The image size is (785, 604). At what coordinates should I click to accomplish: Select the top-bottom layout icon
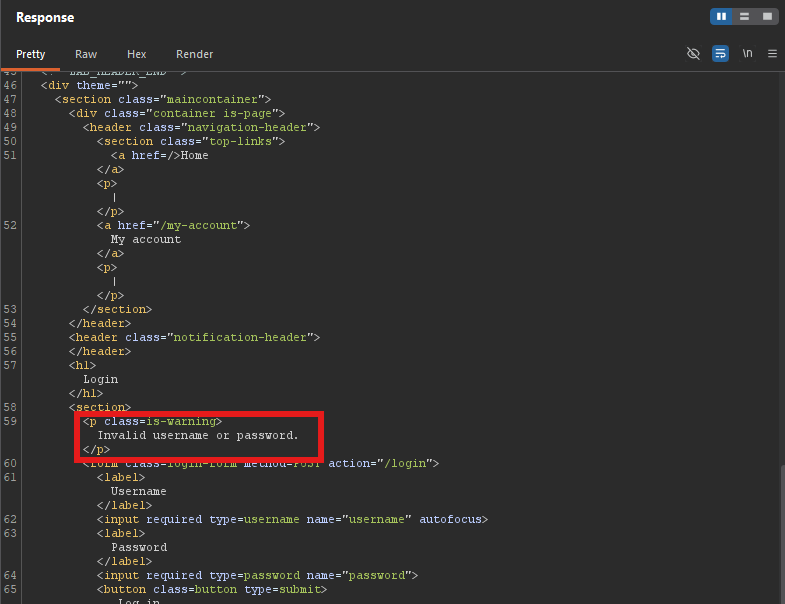point(744,17)
